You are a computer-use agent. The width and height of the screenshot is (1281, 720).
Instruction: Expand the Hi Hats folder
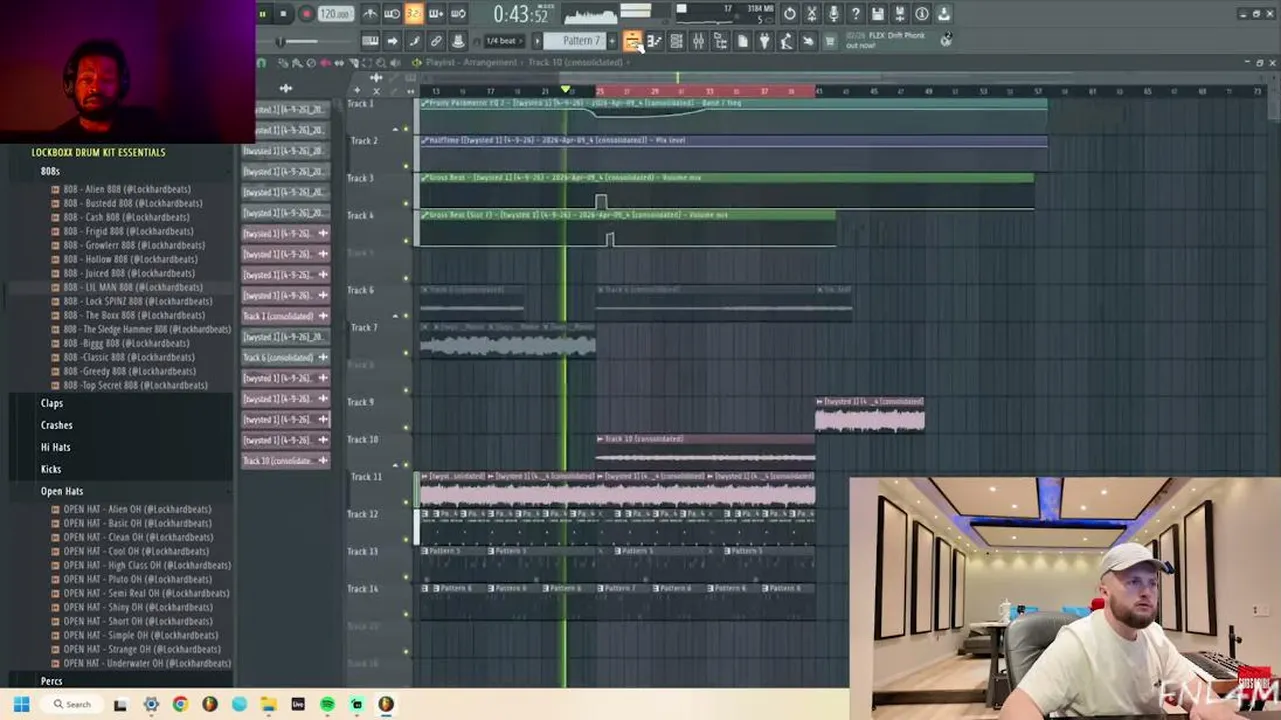tap(55, 447)
